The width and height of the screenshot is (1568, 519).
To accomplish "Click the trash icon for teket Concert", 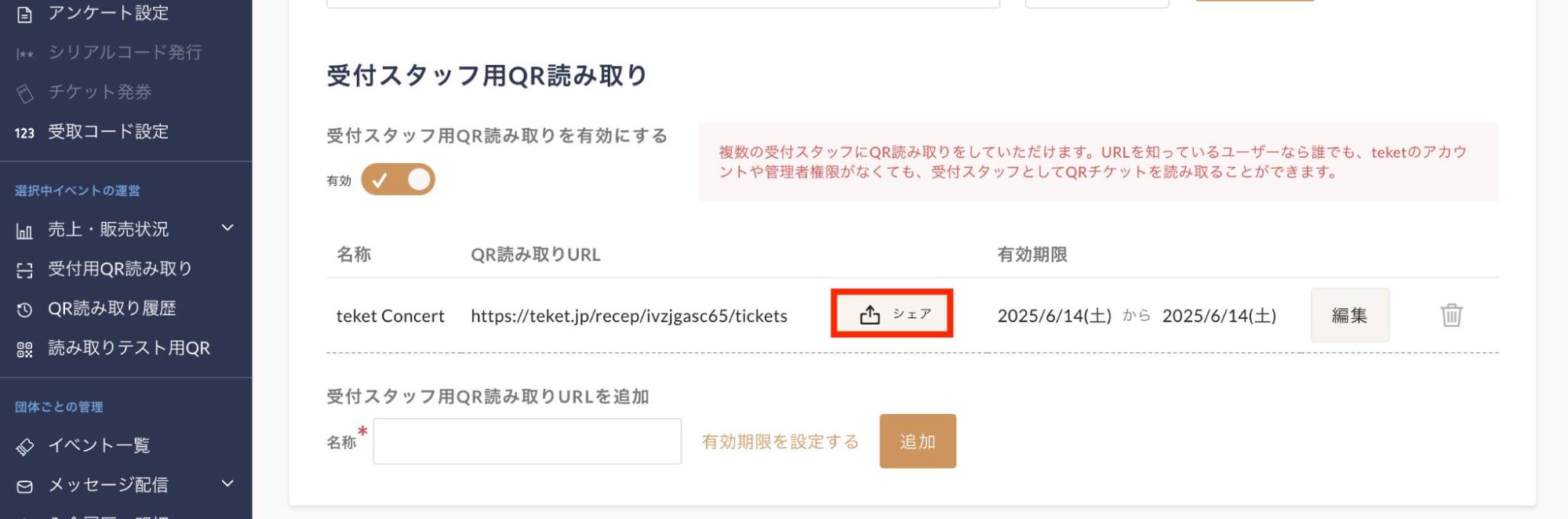I will [1451, 315].
